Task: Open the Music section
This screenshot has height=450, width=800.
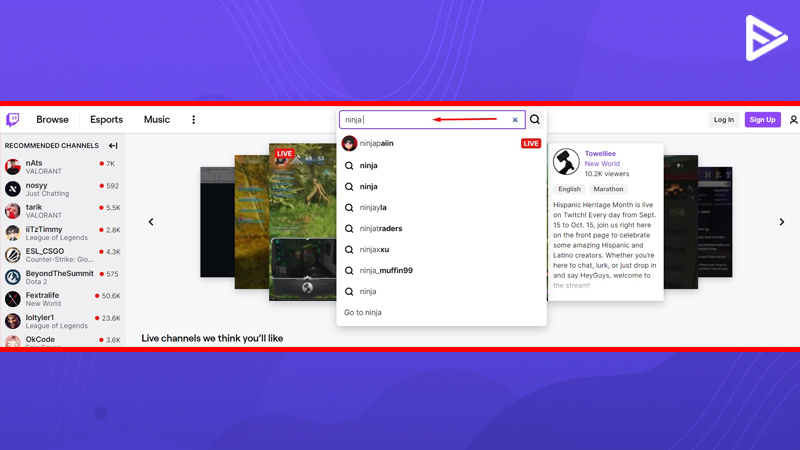Action: [x=157, y=119]
